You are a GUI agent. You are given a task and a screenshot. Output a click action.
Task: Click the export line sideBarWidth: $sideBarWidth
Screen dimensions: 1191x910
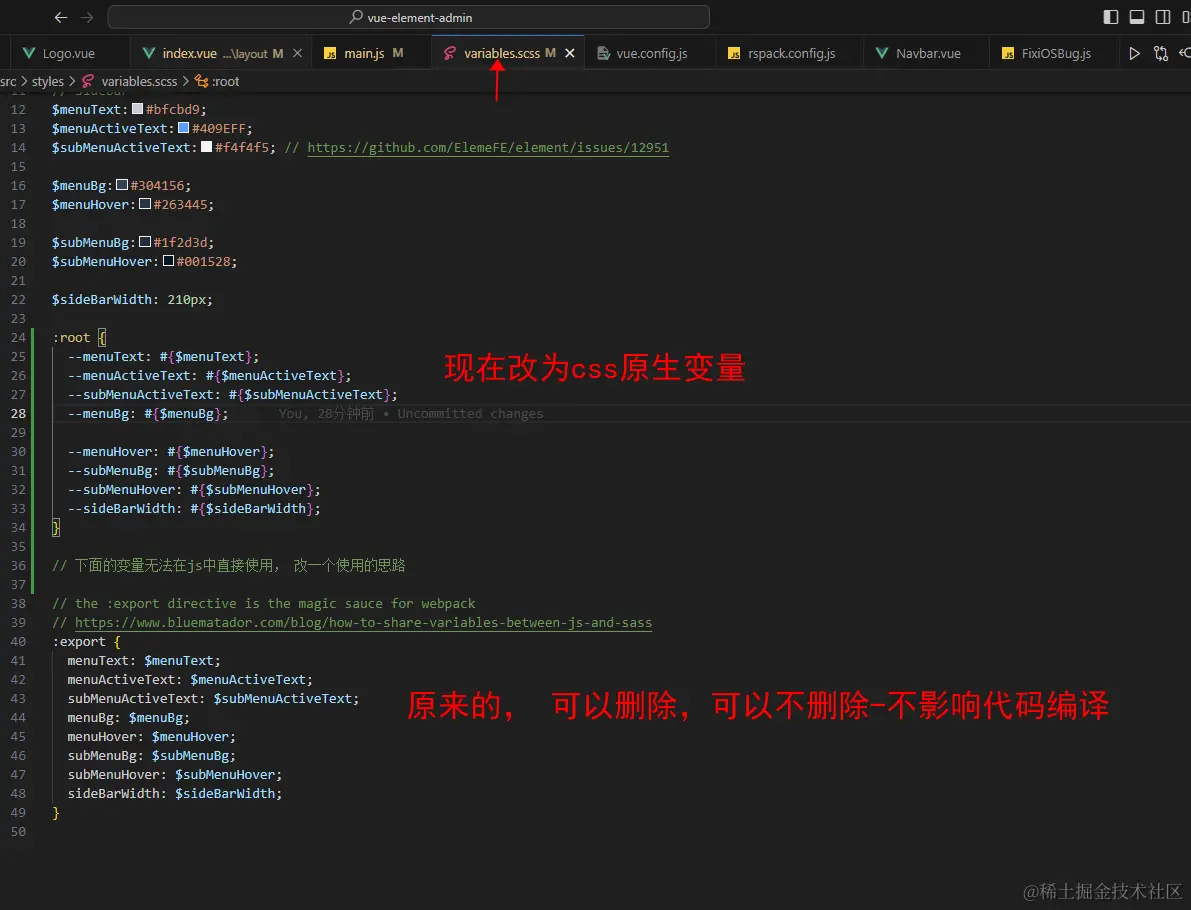pos(175,794)
